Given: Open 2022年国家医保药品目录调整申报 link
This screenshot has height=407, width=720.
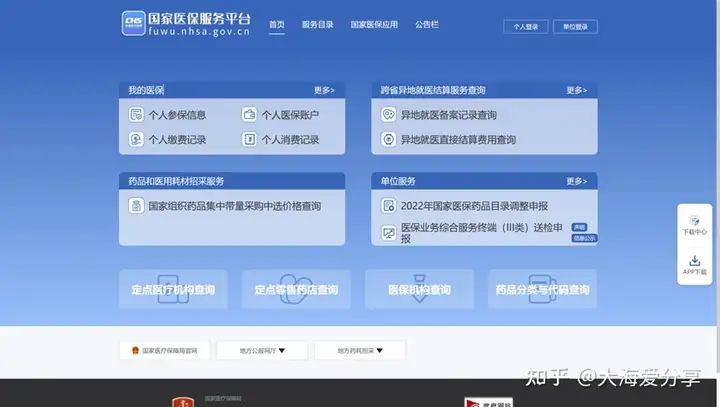Looking at the screenshot, I should (x=474, y=206).
